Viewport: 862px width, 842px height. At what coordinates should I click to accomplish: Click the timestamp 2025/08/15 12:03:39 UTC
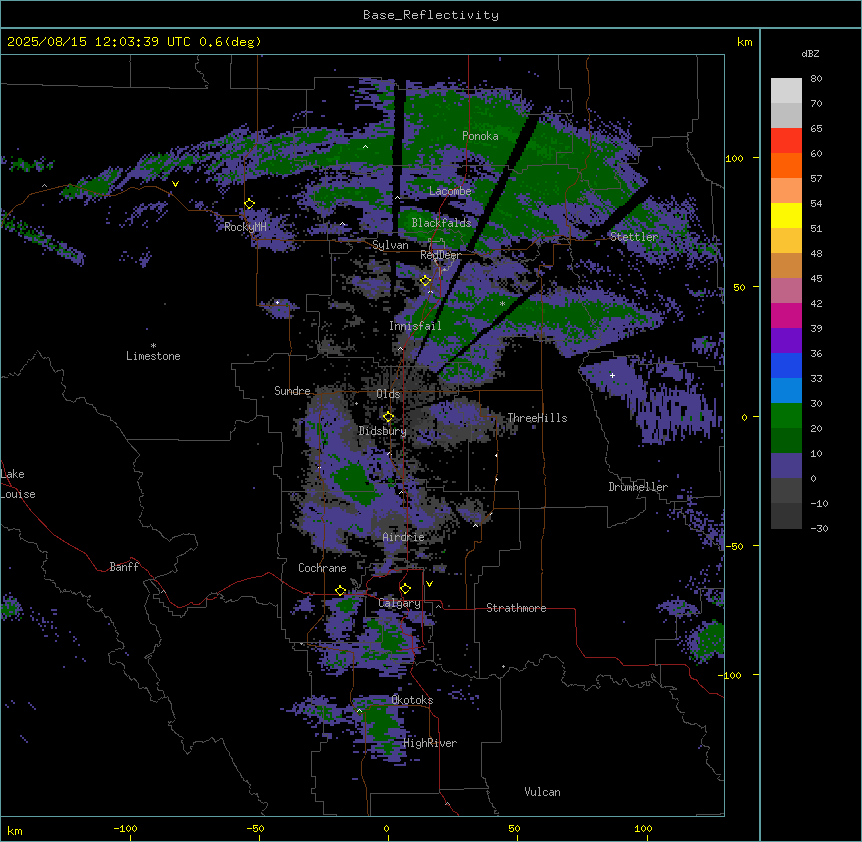[99, 42]
